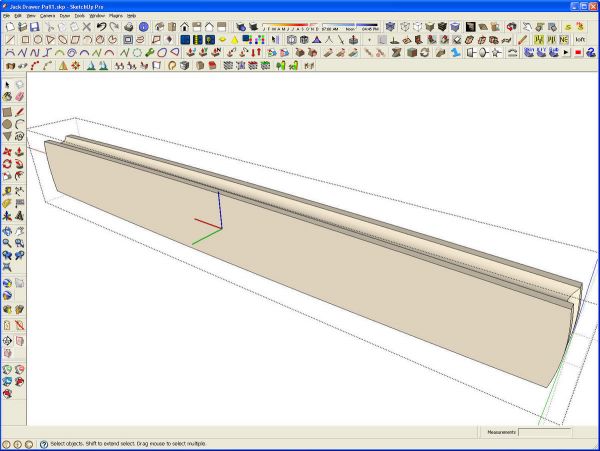The height and width of the screenshot is (451, 600).
Task: Choose the Select arrow tool
Action: (x=7, y=85)
